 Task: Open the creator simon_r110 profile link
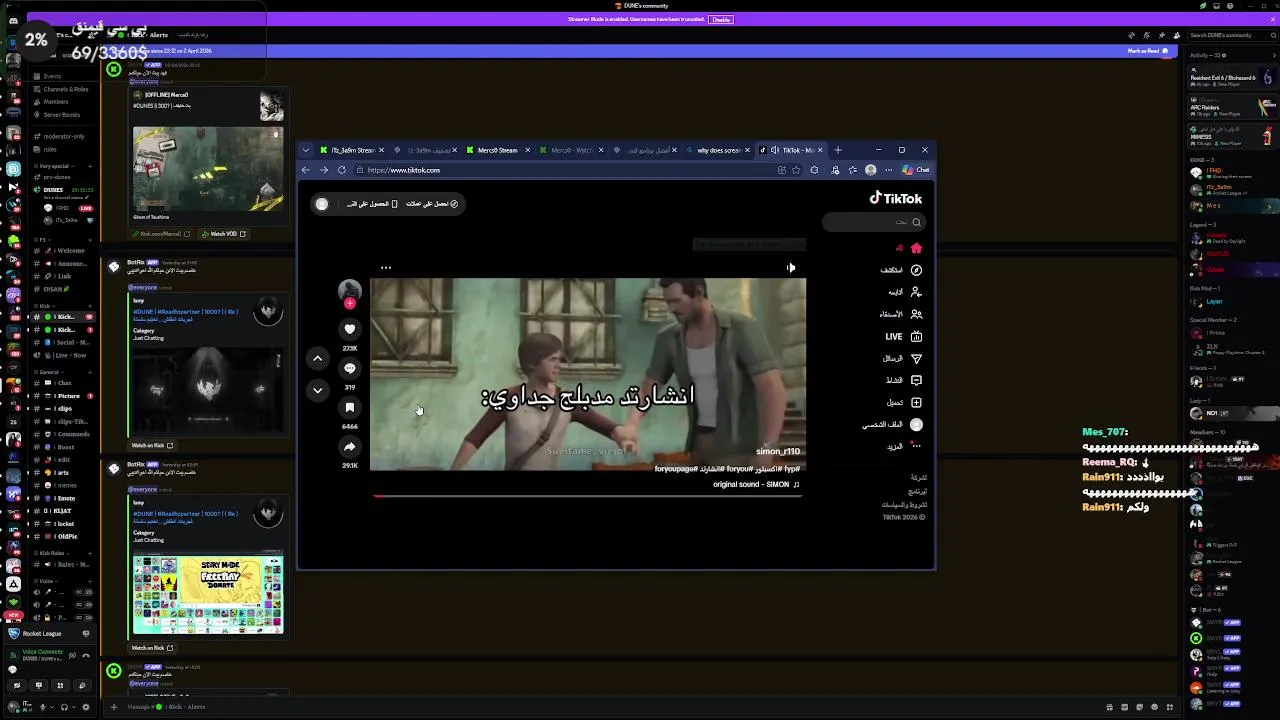click(x=778, y=451)
